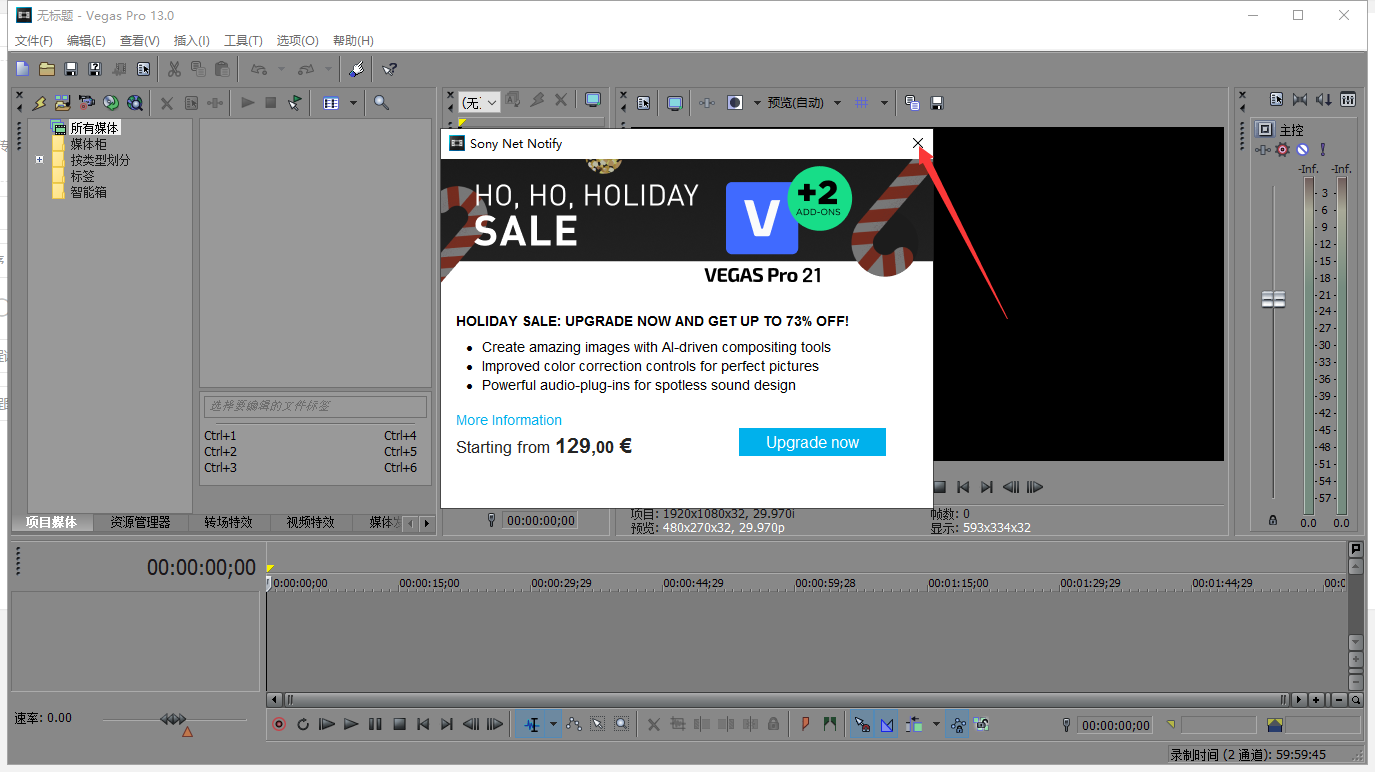The image size is (1375, 772).
Task: Click the Master FX icon in mixer
Action: click(x=1263, y=149)
